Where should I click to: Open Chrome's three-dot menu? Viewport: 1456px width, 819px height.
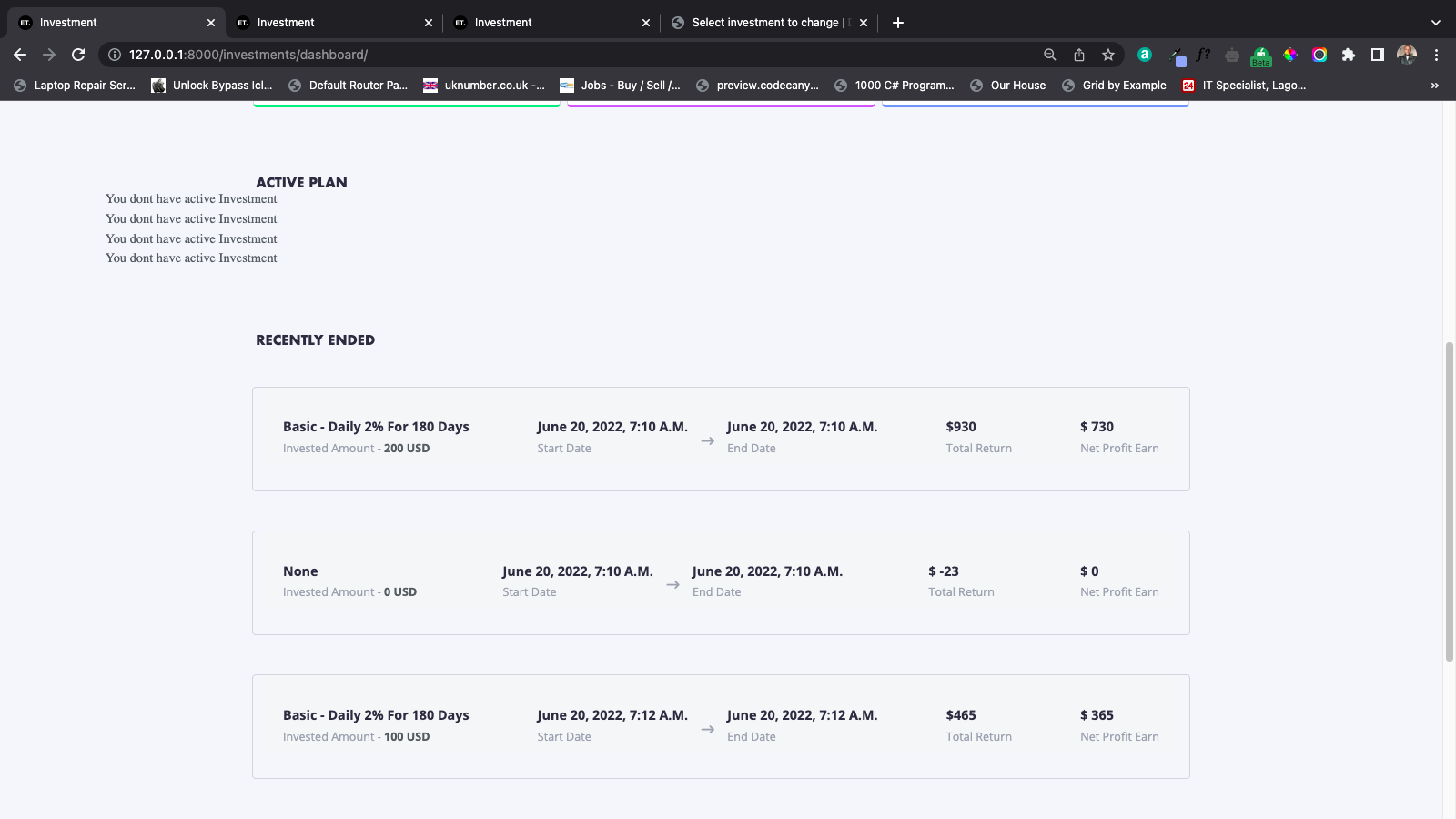pyautogui.click(x=1436, y=55)
